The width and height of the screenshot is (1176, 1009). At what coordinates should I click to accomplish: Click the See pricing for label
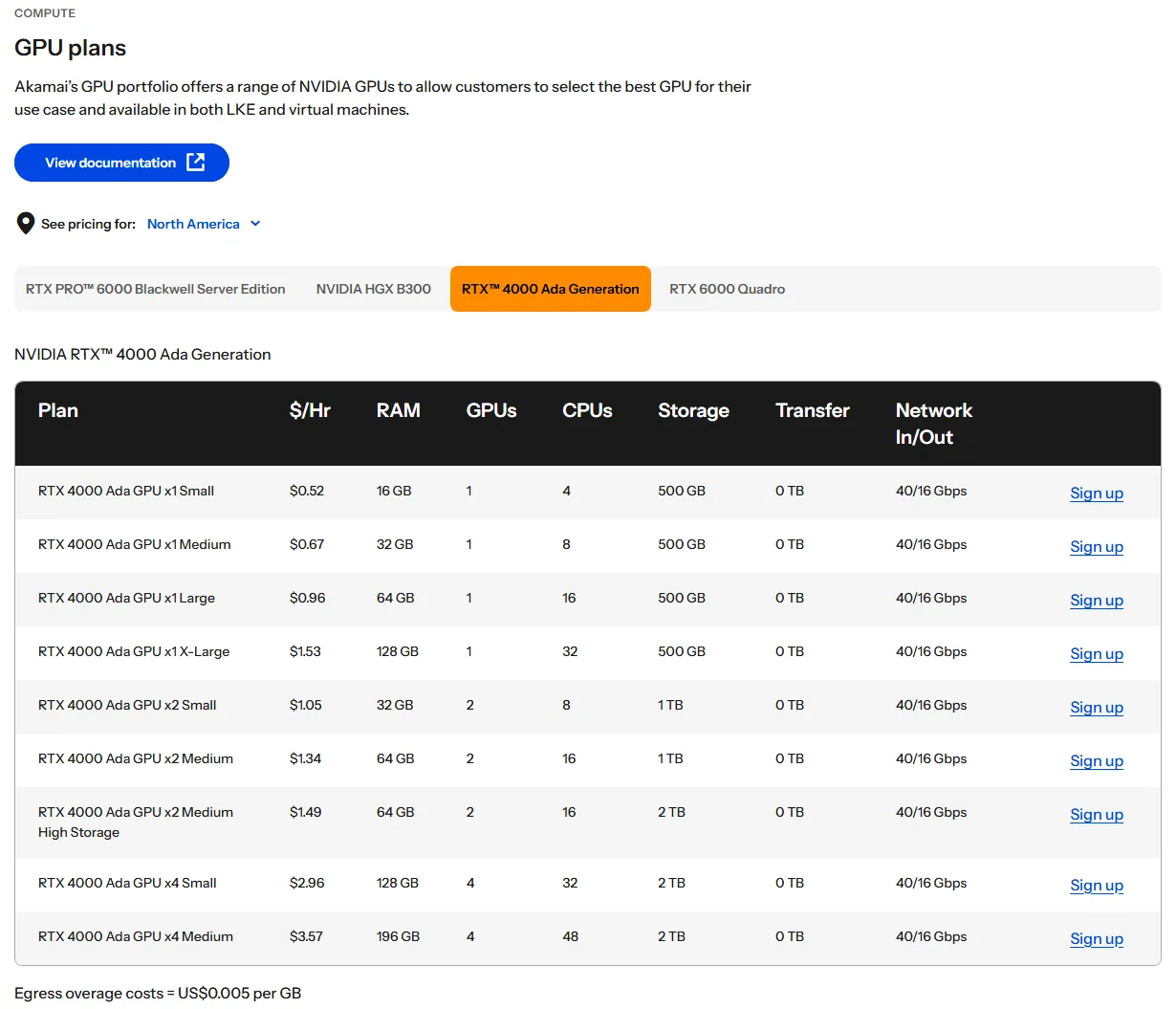pos(88,224)
